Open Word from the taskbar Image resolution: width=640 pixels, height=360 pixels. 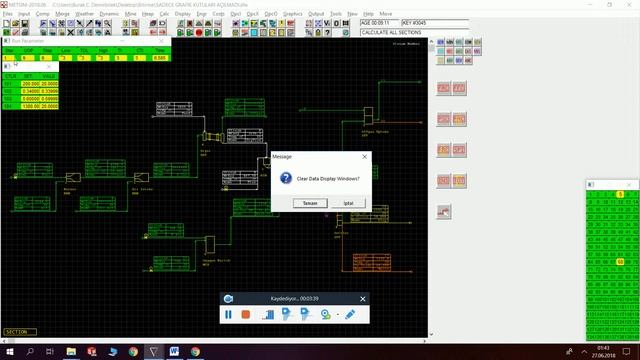coord(174,351)
